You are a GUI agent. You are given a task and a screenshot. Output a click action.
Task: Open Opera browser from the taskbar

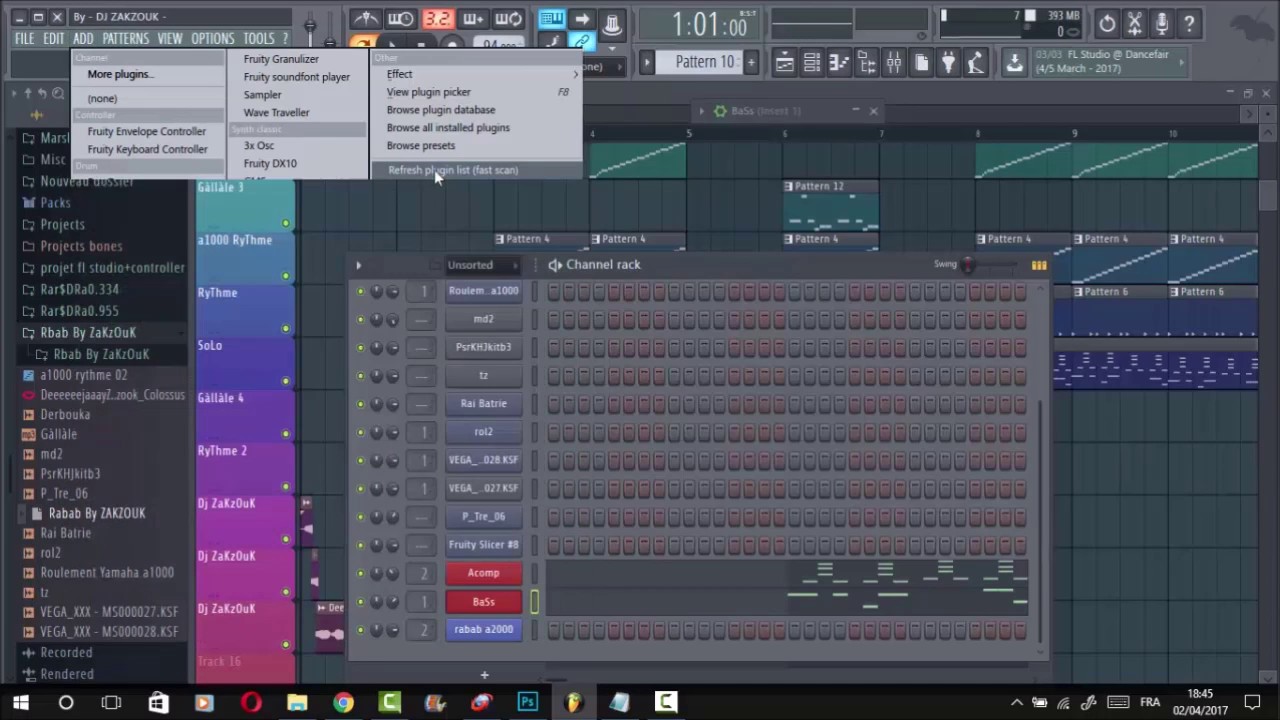click(x=251, y=702)
